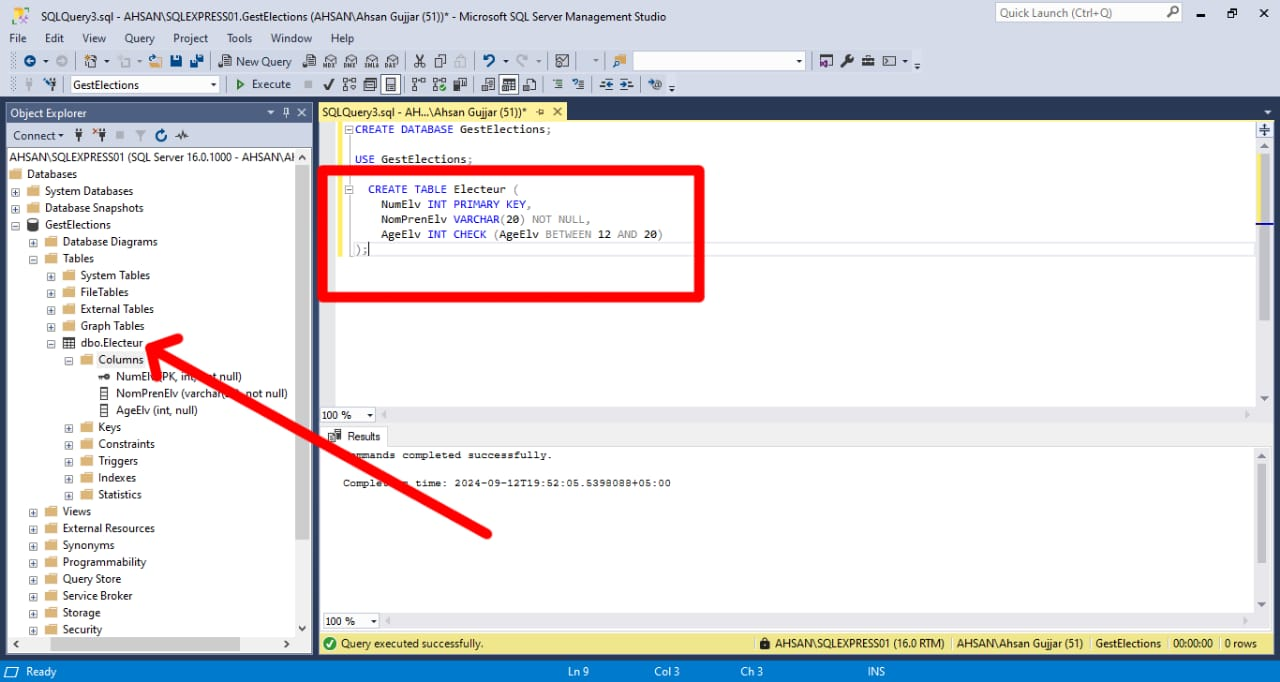Toggle auto-hide pin on the SQLQuery3.sql tab

click(540, 112)
